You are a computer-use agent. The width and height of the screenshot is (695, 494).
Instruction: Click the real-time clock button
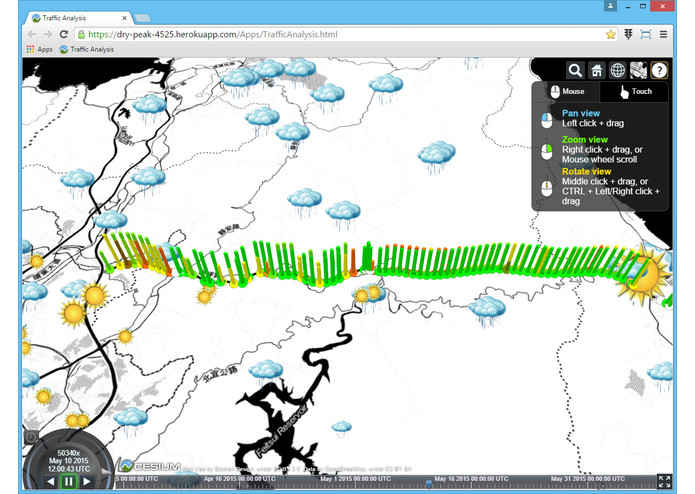click(31, 438)
